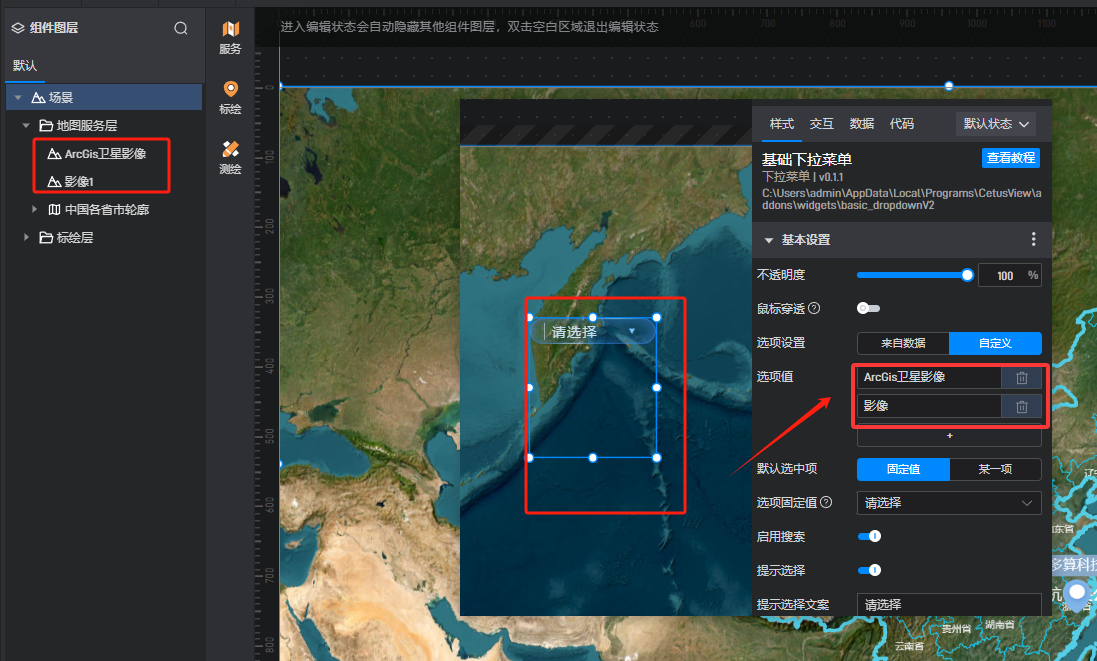This screenshot has height=661, width=1097.
Task: Choose 自定义 for 选项设置
Action: pyautogui.click(x=996, y=343)
